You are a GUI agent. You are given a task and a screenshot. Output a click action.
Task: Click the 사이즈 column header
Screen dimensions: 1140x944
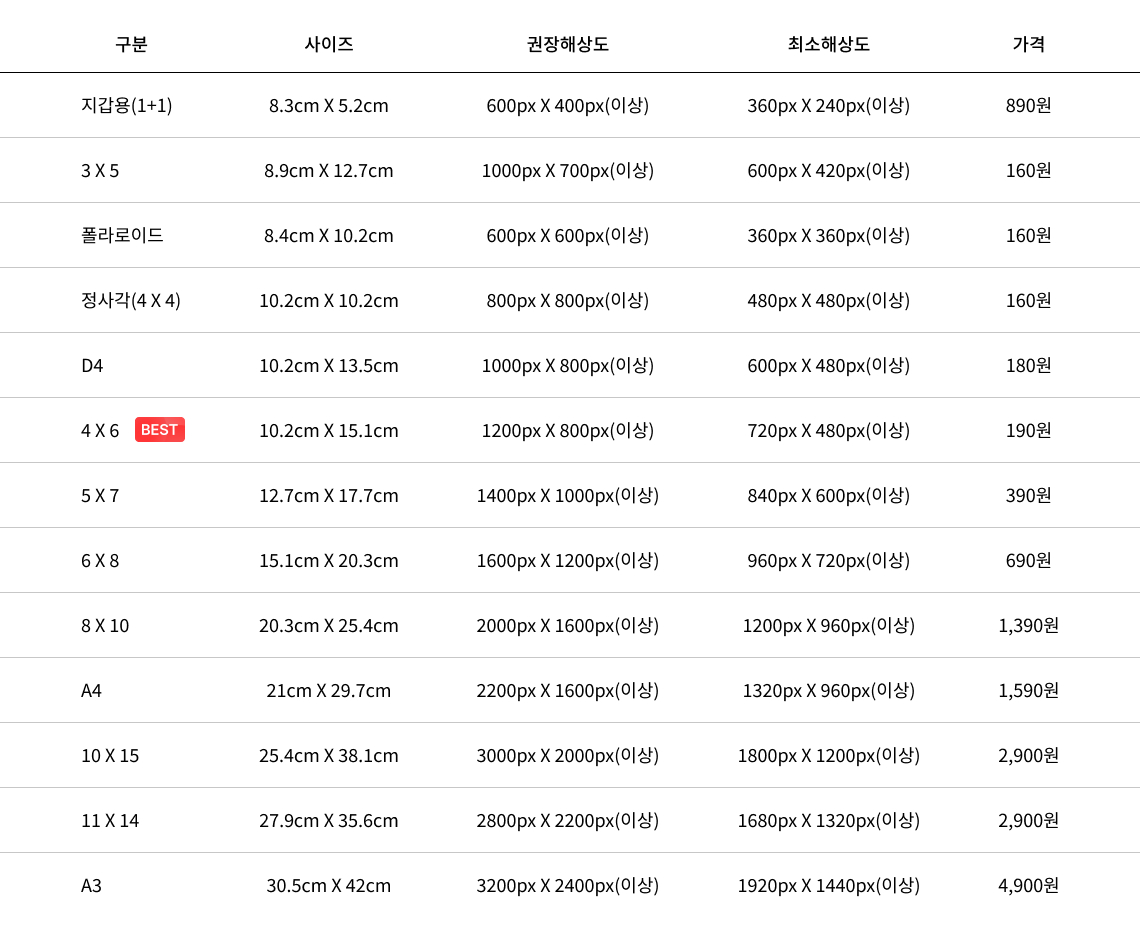[329, 44]
